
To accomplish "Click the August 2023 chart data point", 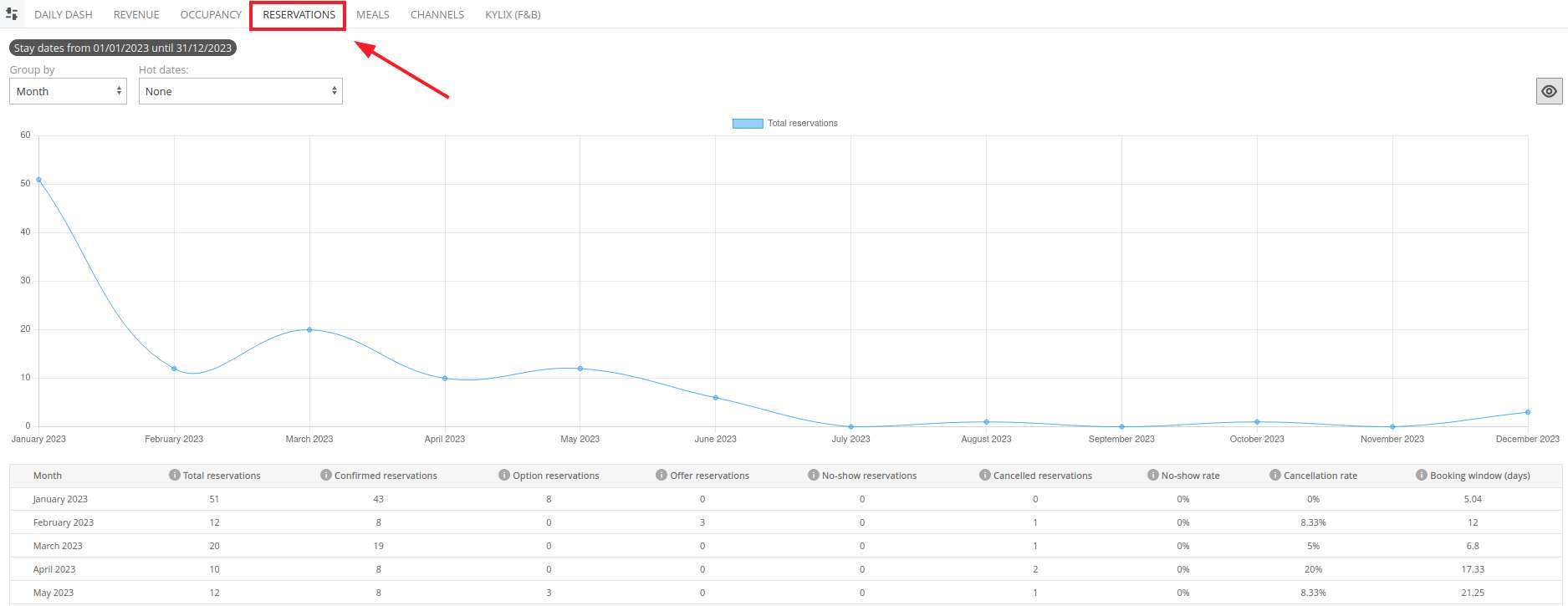I will (987, 422).
